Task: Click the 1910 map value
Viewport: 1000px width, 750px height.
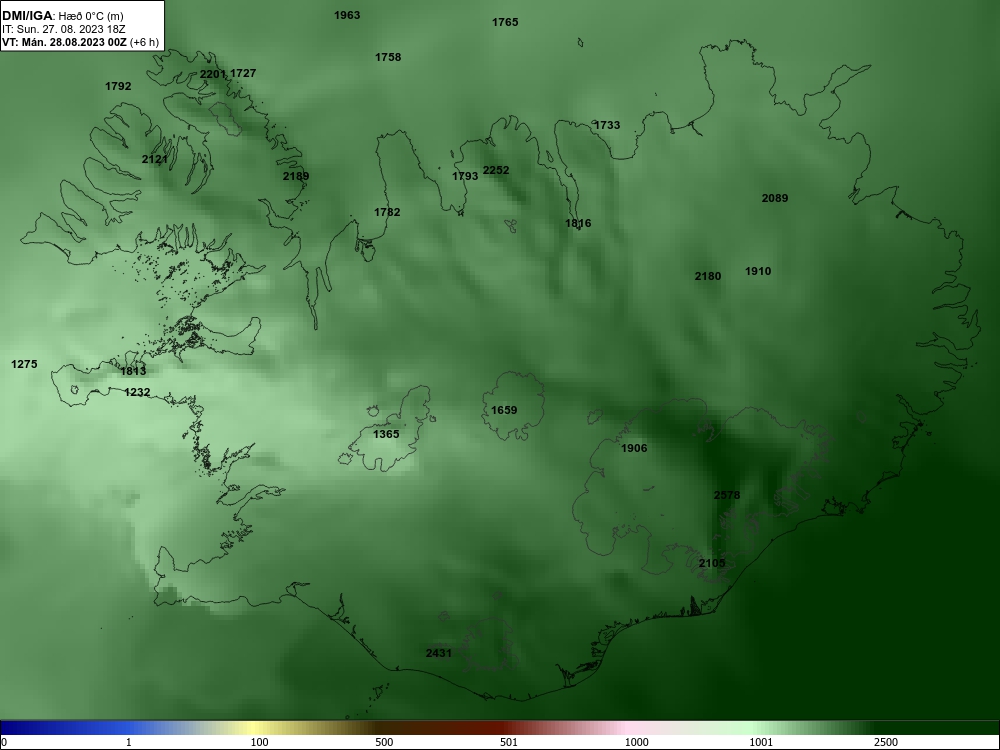Action: [758, 272]
